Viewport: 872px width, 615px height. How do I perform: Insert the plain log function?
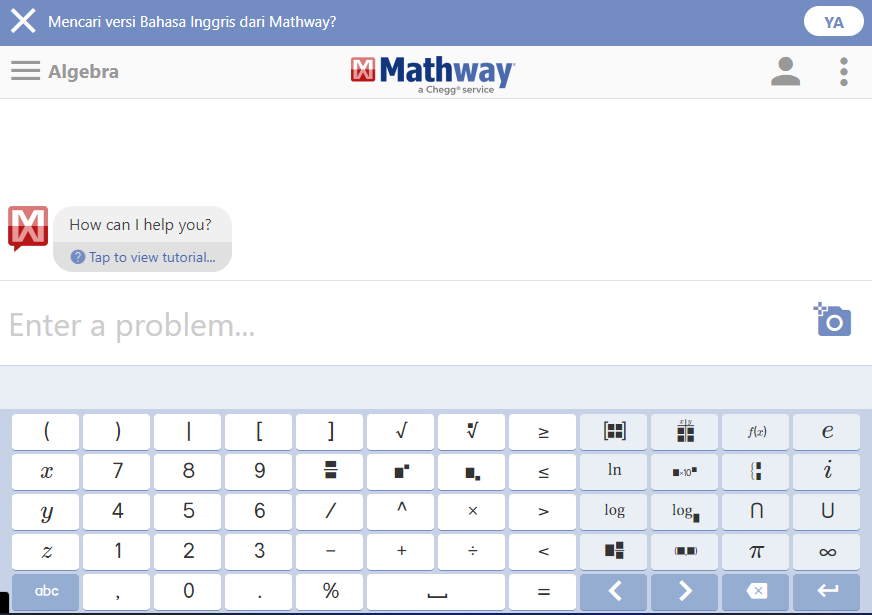[614, 512]
